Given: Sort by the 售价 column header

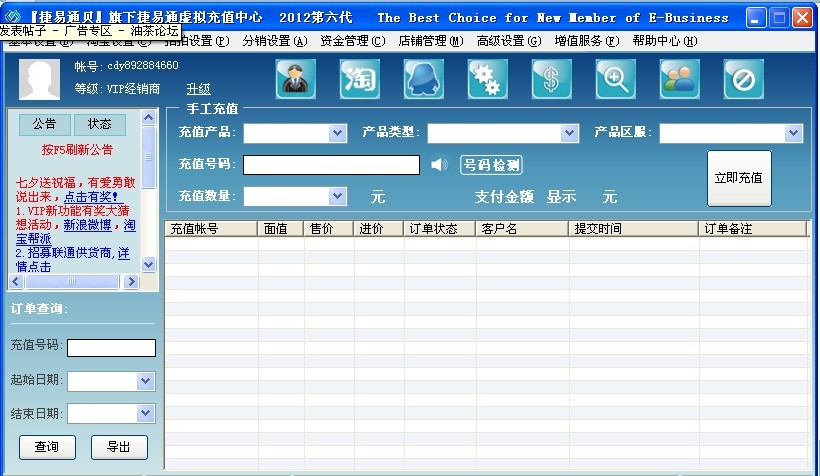Looking at the screenshot, I should pyautogui.click(x=329, y=229).
